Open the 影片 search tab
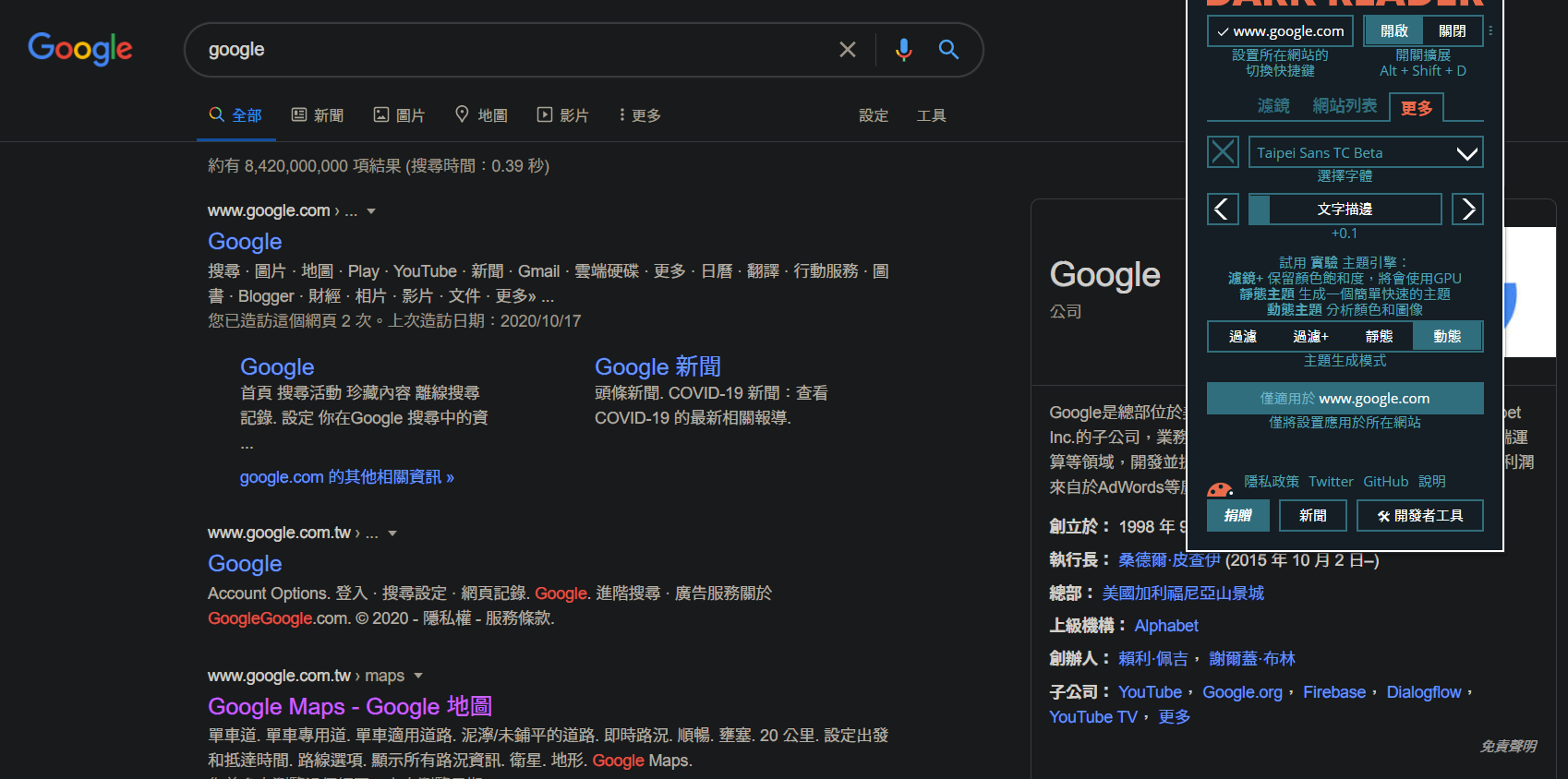 (562, 115)
